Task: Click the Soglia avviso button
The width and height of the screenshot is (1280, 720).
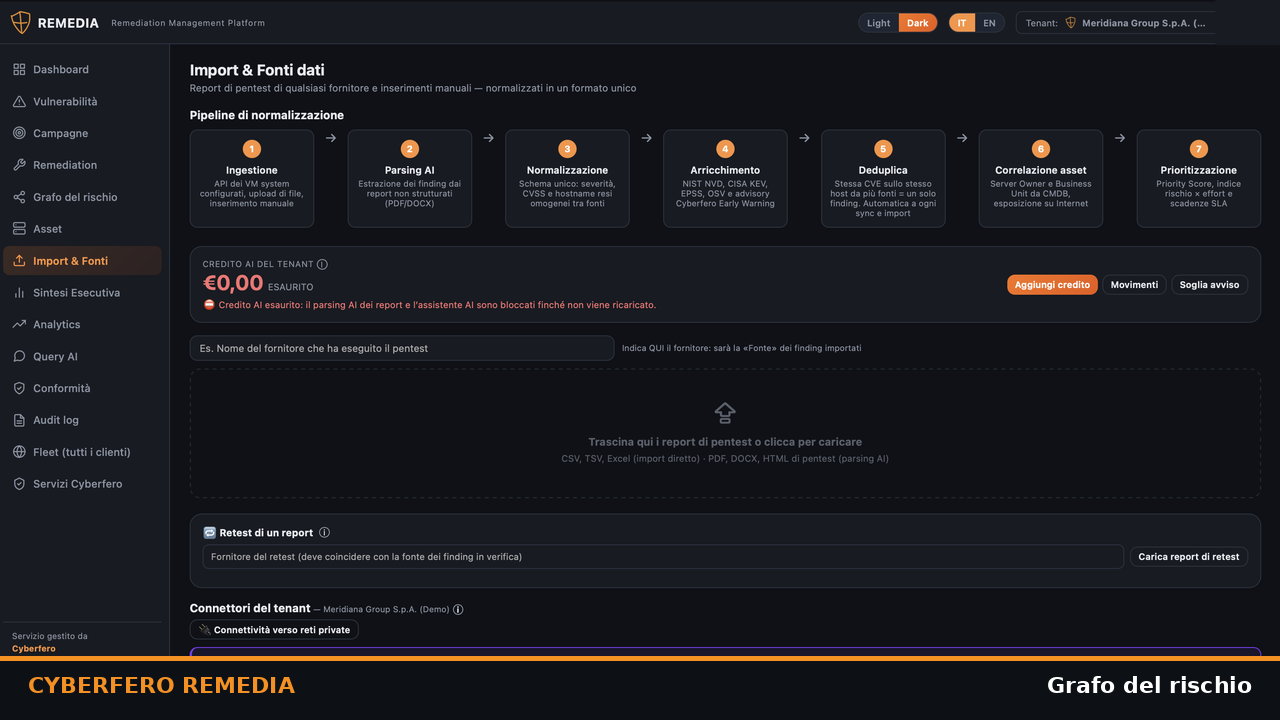Action: [x=1209, y=285]
